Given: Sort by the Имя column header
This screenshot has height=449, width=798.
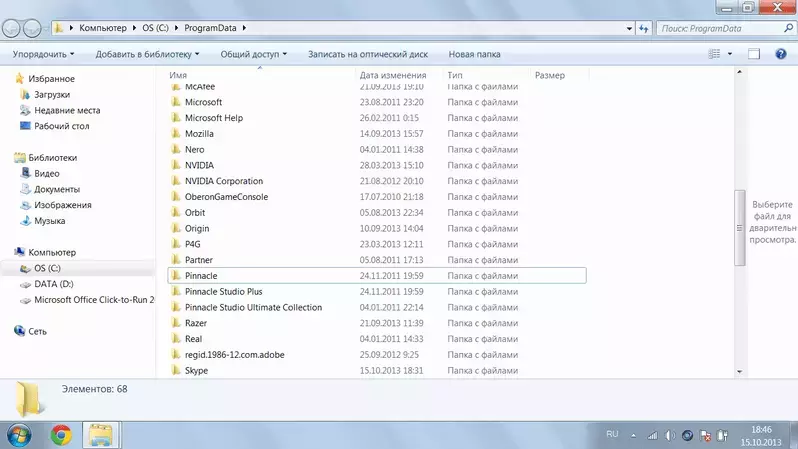Looking at the screenshot, I should (x=178, y=75).
